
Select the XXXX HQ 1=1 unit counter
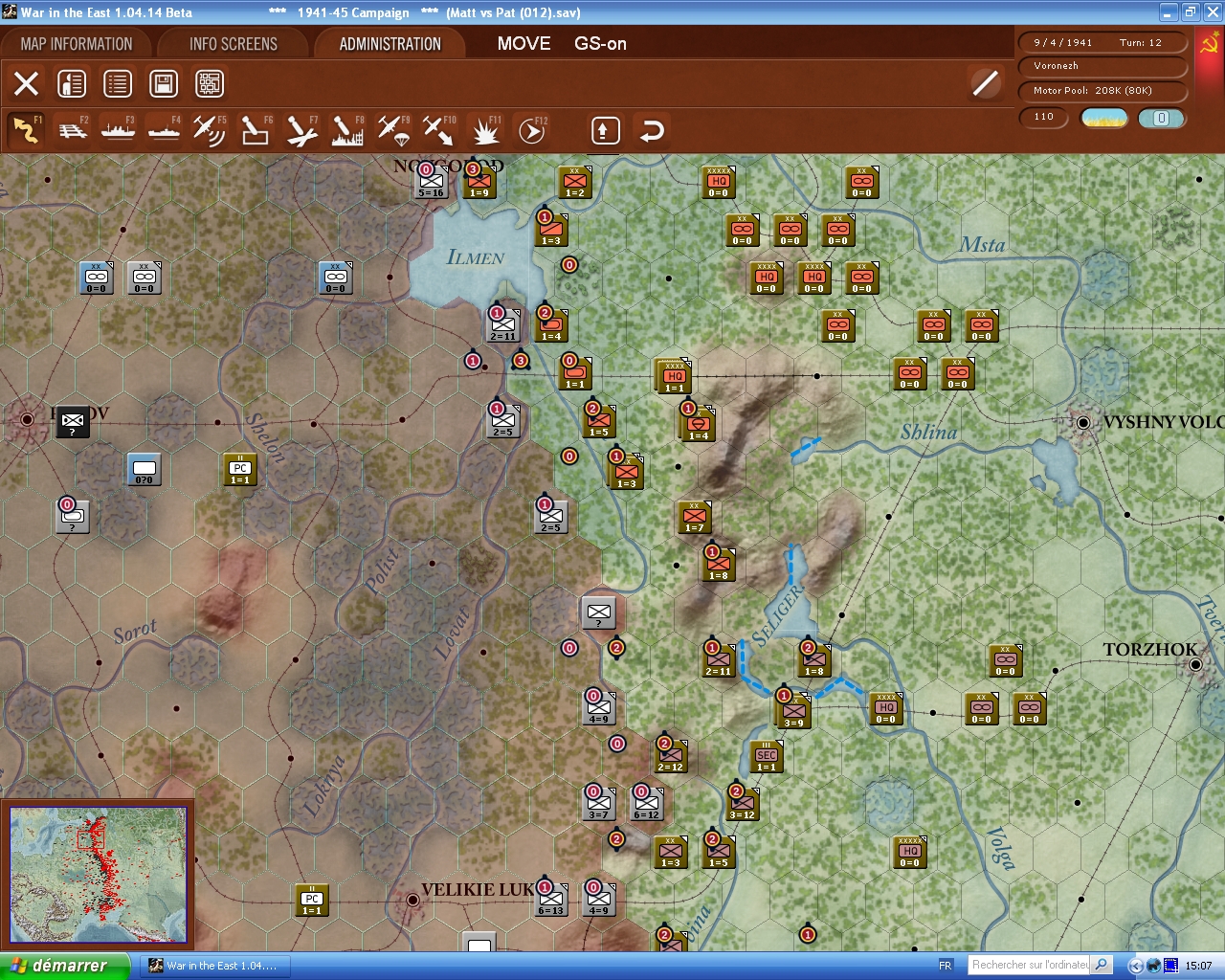tap(675, 376)
